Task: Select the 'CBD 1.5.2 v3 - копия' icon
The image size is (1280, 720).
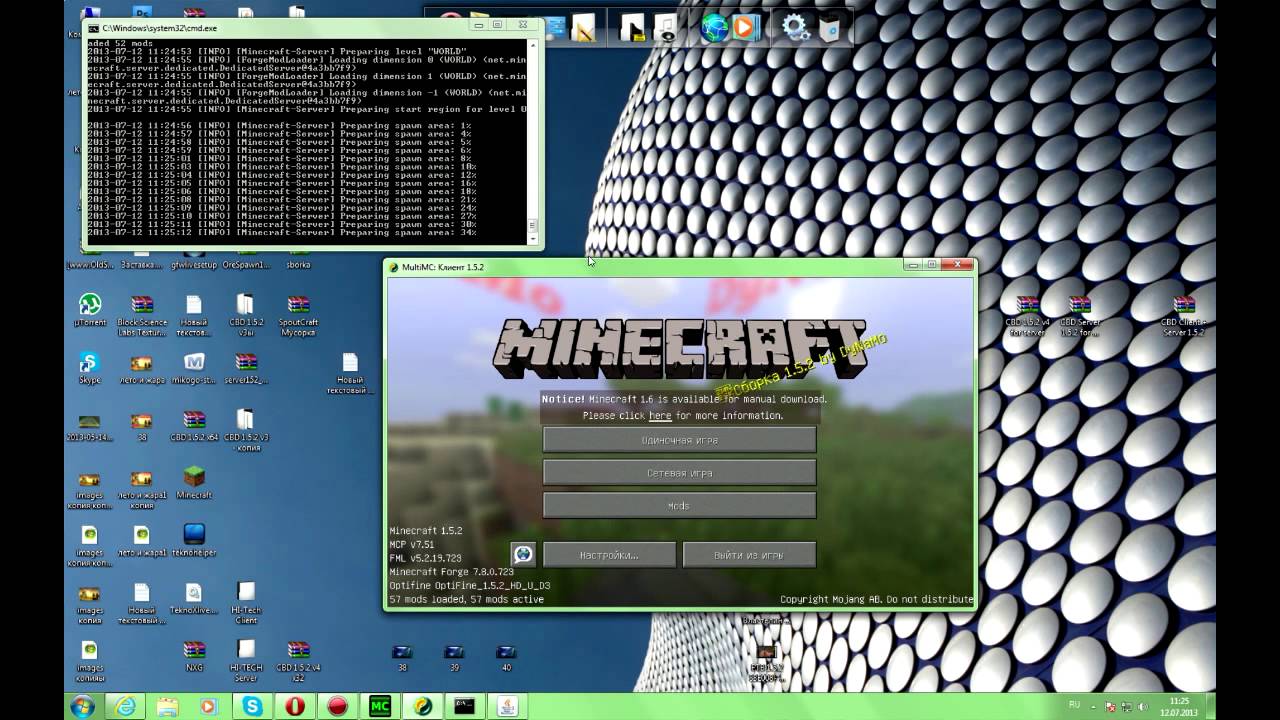Action: 246,430
